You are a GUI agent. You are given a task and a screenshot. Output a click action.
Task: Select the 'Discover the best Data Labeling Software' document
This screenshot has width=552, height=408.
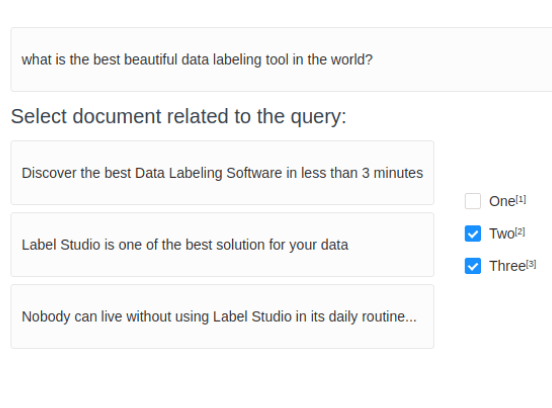(x=222, y=172)
